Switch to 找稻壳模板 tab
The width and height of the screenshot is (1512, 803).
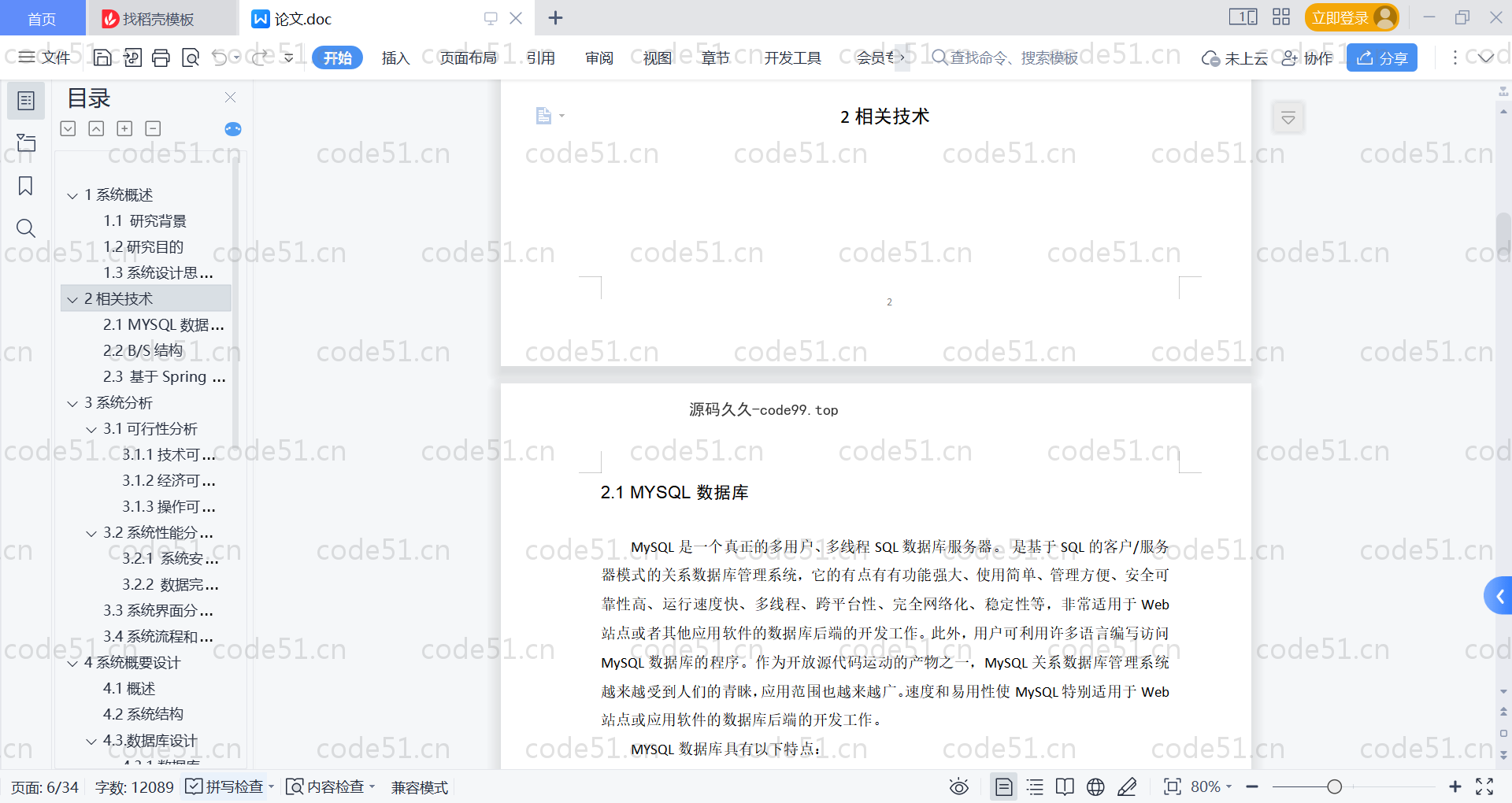click(x=161, y=18)
